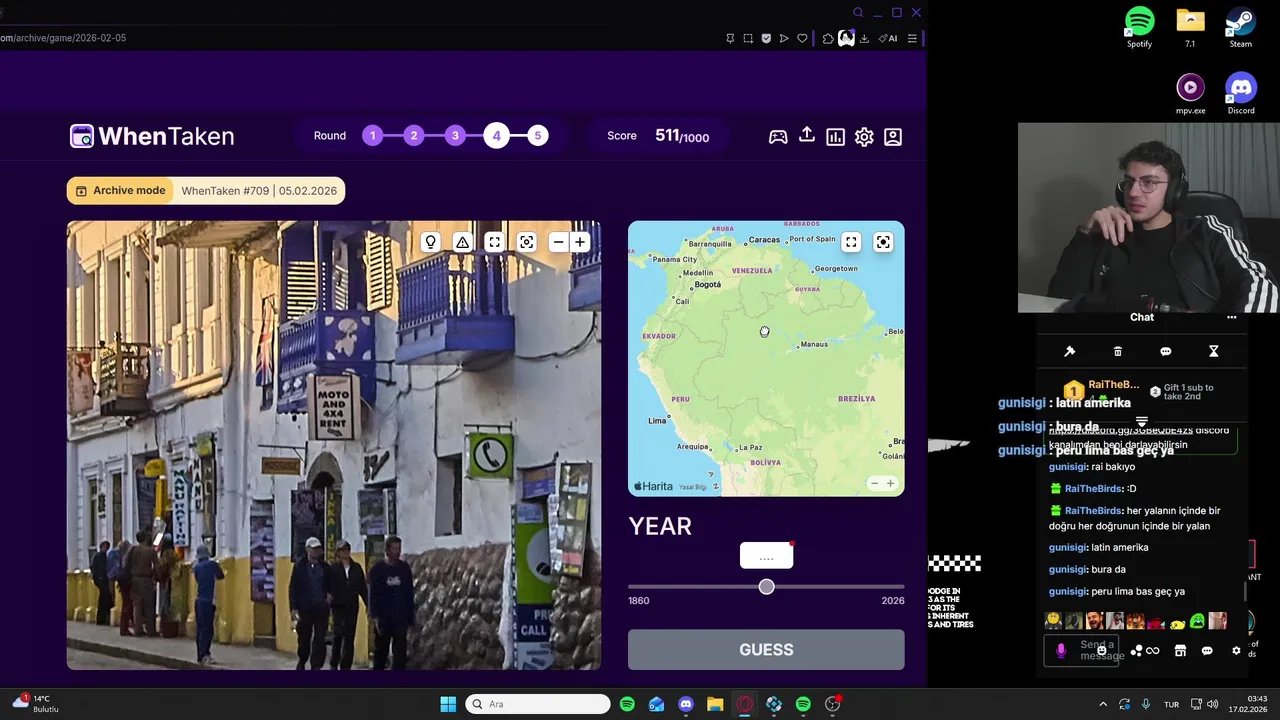Image resolution: width=1280 pixels, height=720 pixels.
Task: Click the WhenTaken logo
Action: [x=152, y=136]
